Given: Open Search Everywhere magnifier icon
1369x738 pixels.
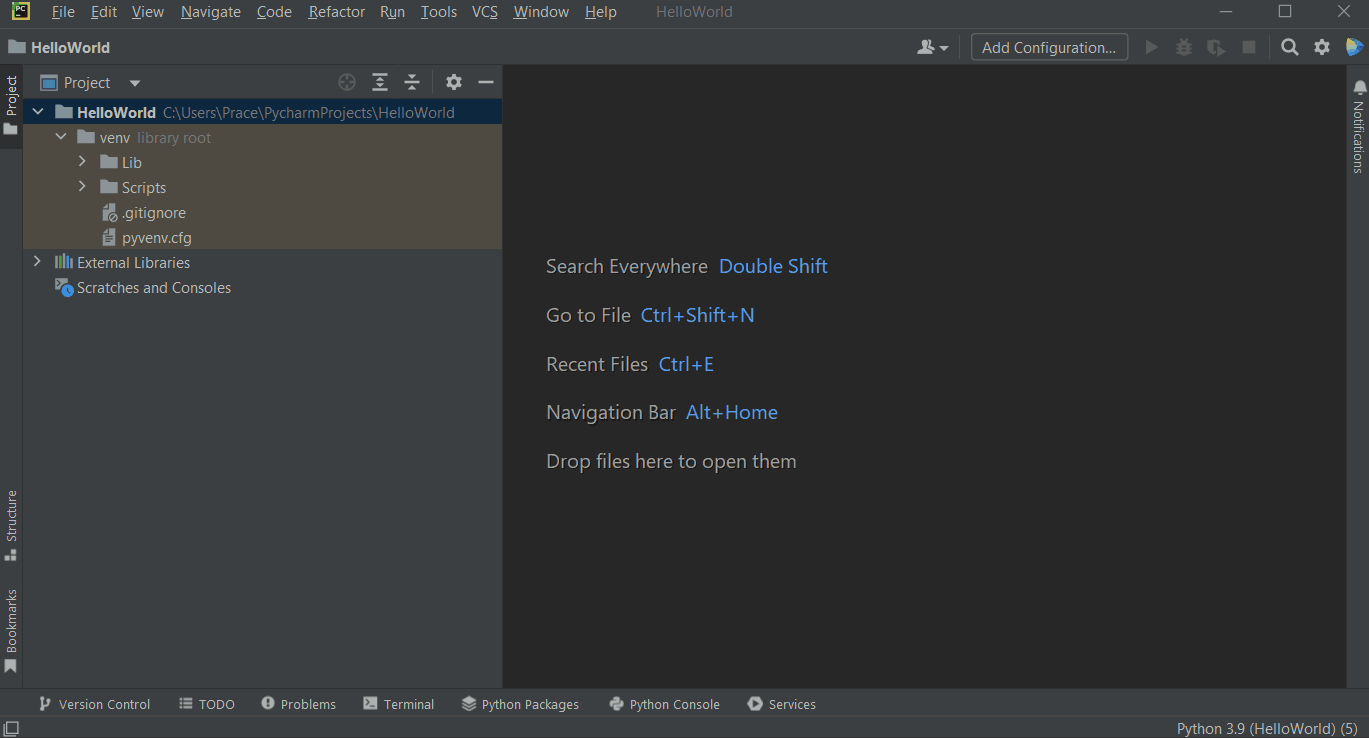Looking at the screenshot, I should (1290, 47).
